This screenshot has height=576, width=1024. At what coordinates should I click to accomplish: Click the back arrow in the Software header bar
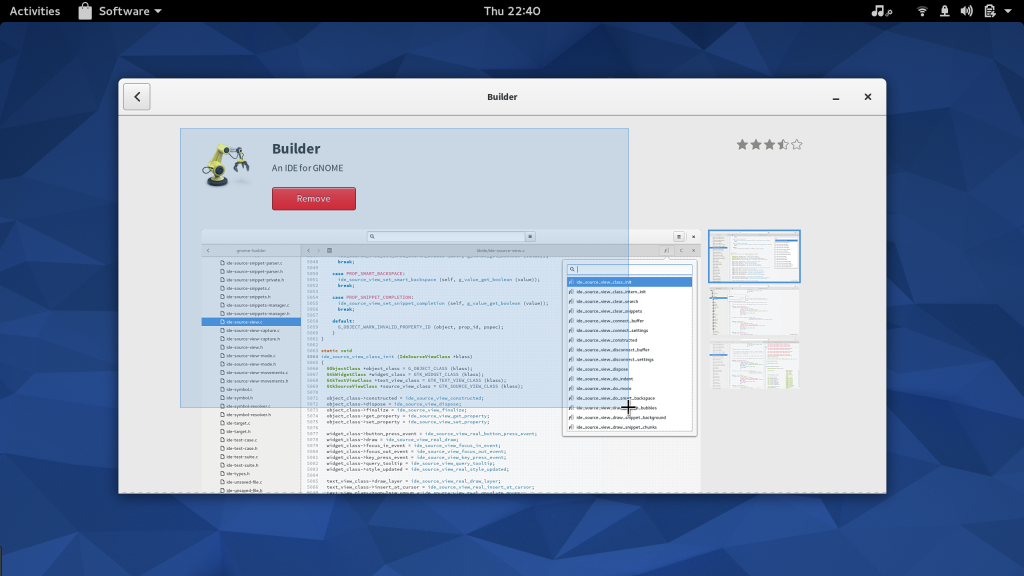tap(136, 96)
